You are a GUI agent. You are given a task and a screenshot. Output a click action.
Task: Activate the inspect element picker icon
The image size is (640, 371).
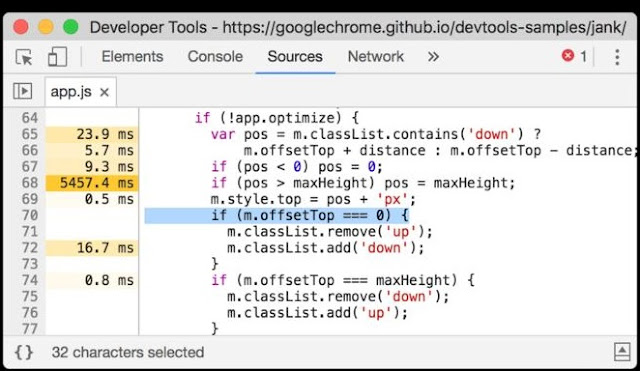[x=24, y=57]
